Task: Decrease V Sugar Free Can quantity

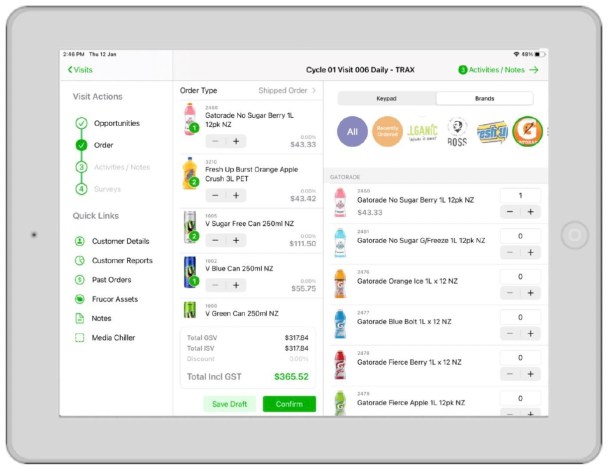Action: click(215, 240)
